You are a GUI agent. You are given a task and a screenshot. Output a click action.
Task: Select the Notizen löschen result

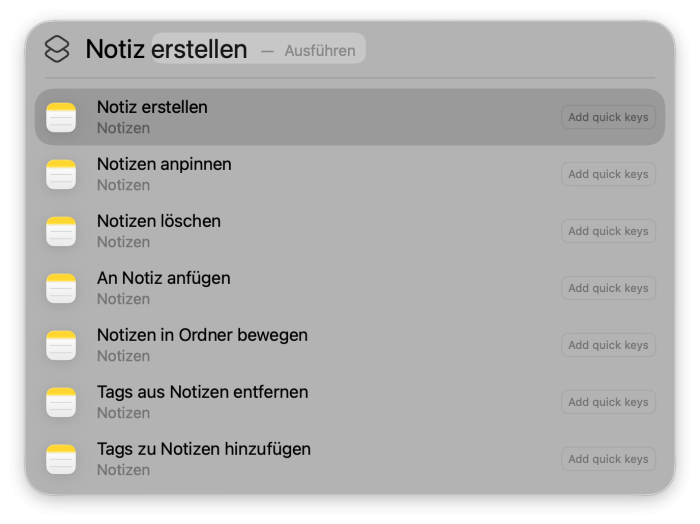(350, 231)
